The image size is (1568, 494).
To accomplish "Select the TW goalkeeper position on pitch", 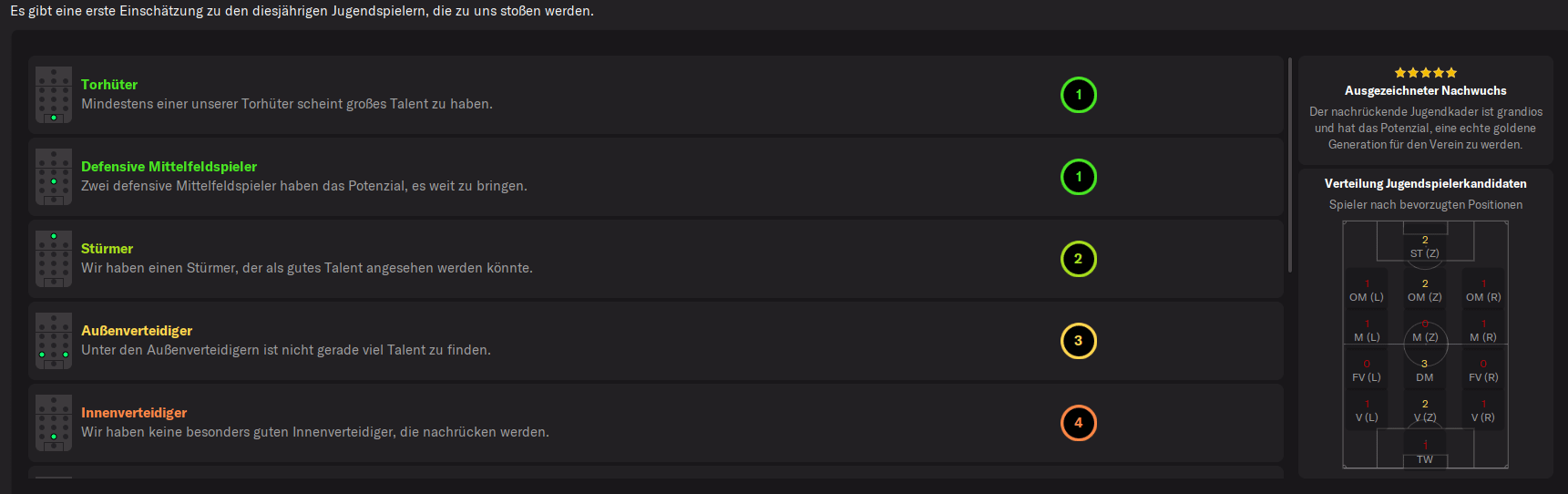I will pos(1425,453).
